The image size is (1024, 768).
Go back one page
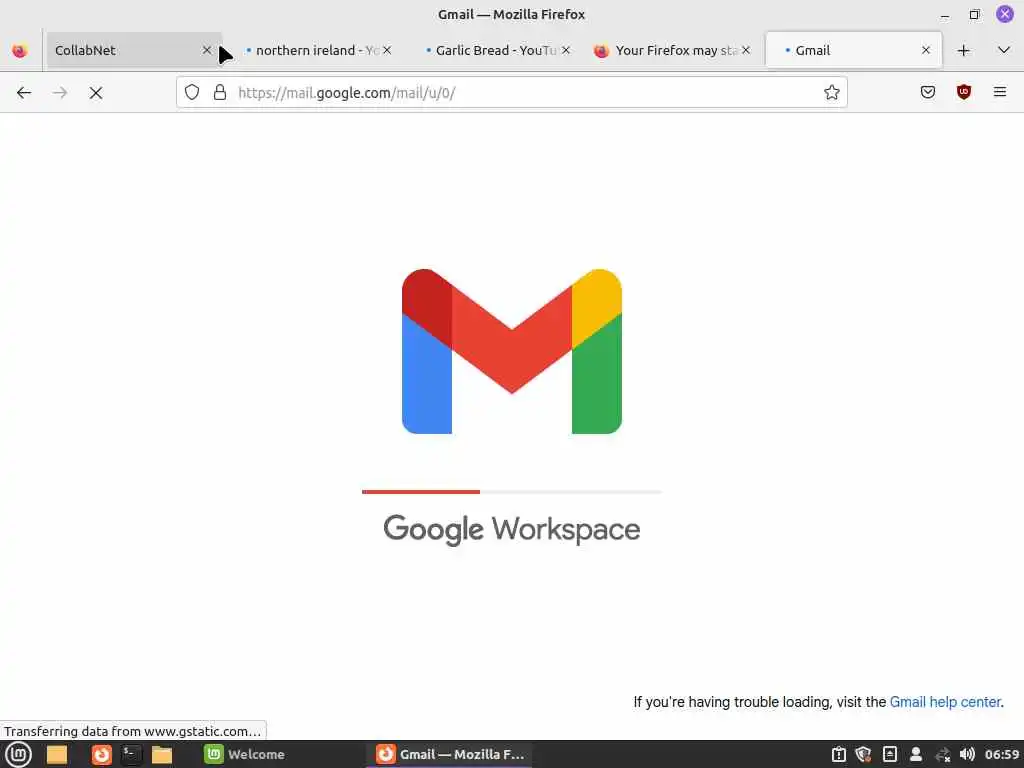[24, 93]
